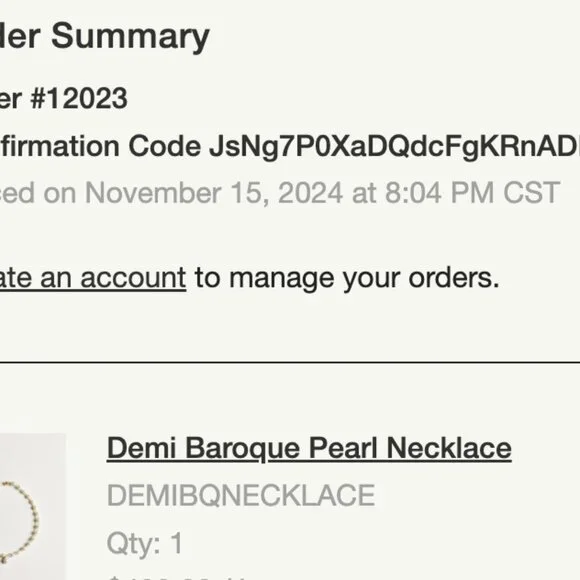Open the Demi Baroque Pearl Necklace product link
This screenshot has width=580, height=580.
pos(309,448)
